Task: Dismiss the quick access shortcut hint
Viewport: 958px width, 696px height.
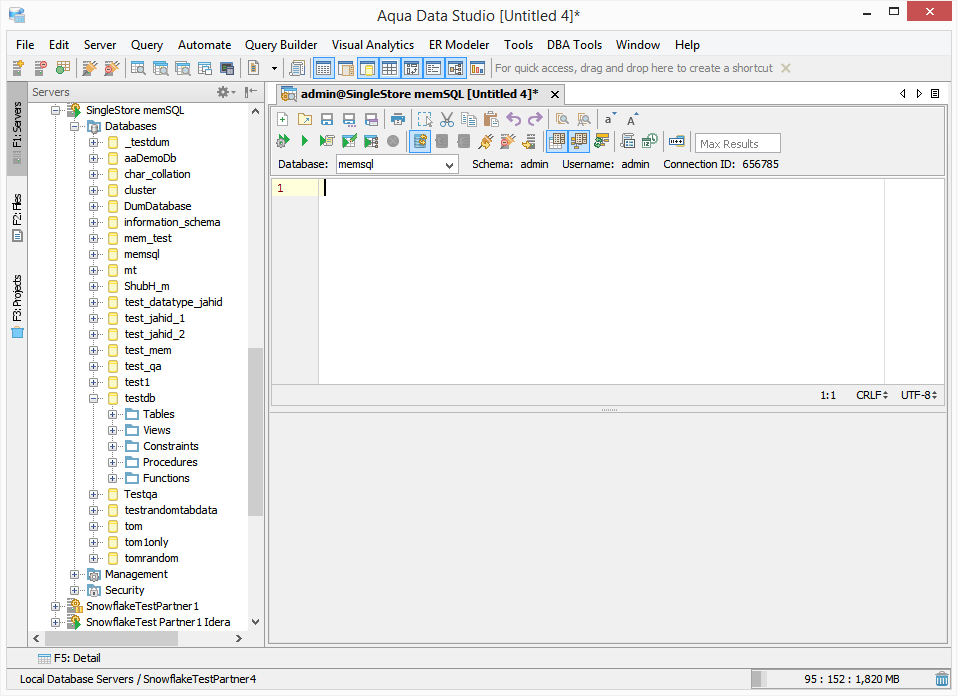Action: click(x=786, y=68)
